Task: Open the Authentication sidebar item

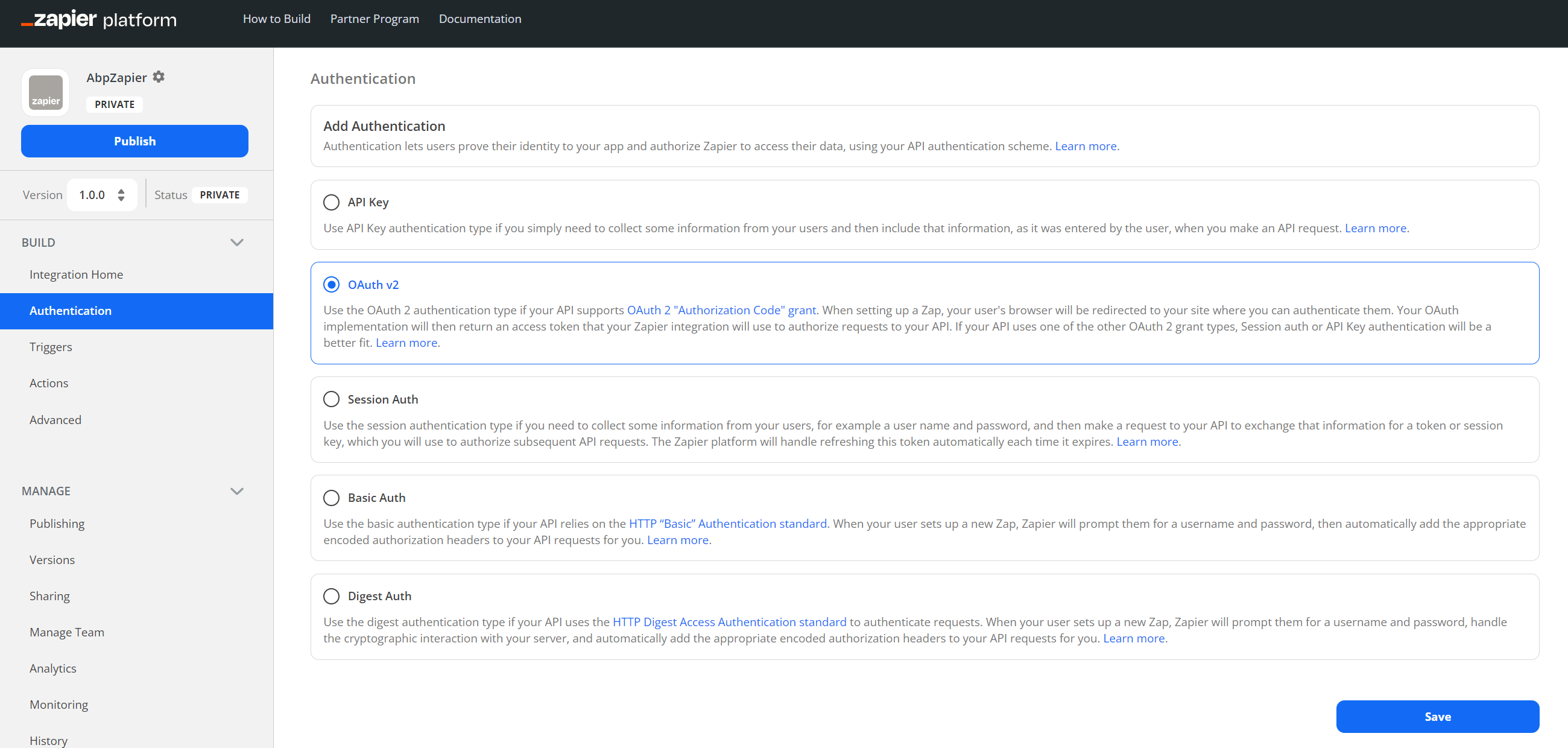Action: pyautogui.click(x=136, y=311)
